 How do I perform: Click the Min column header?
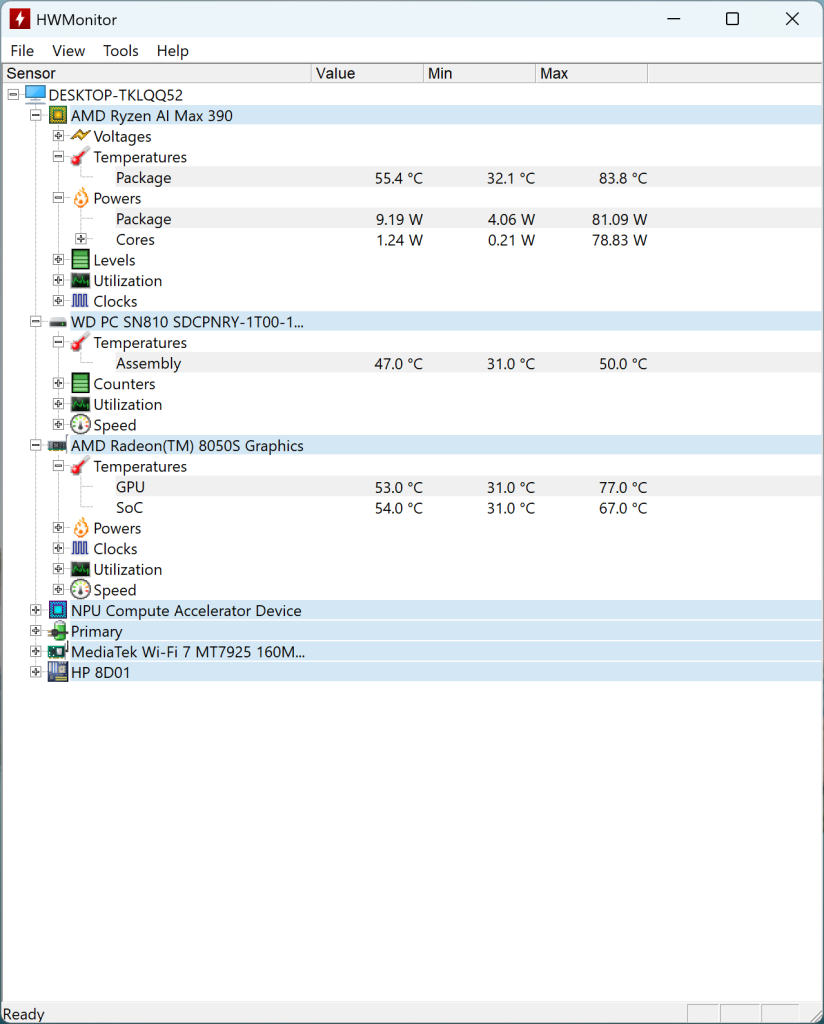tap(479, 73)
